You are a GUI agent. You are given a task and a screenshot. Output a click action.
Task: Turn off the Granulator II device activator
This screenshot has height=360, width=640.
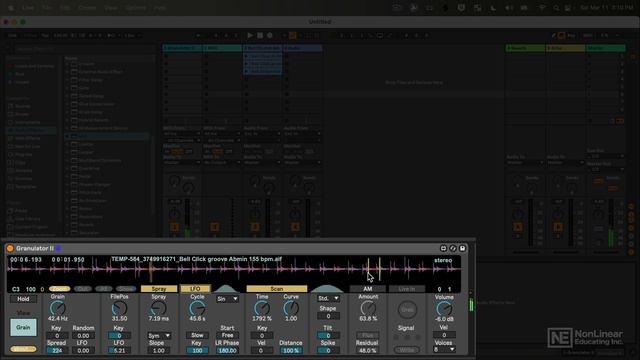point(10,248)
